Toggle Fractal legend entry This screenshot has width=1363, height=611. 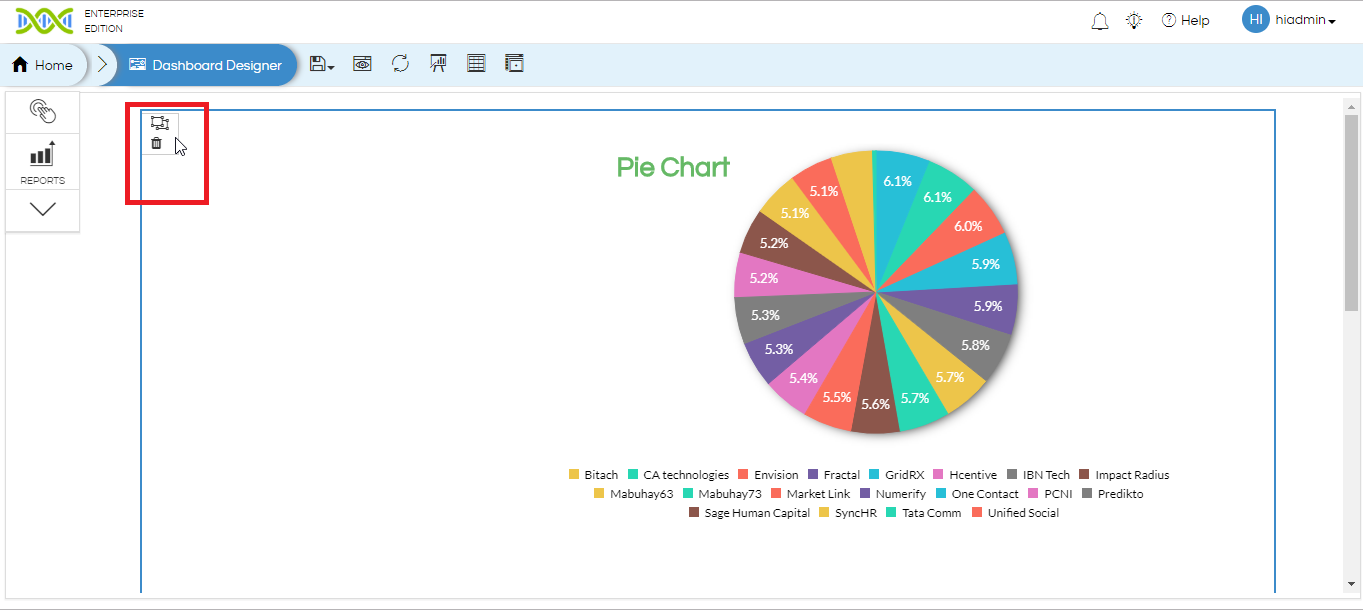(x=834, y=475)
